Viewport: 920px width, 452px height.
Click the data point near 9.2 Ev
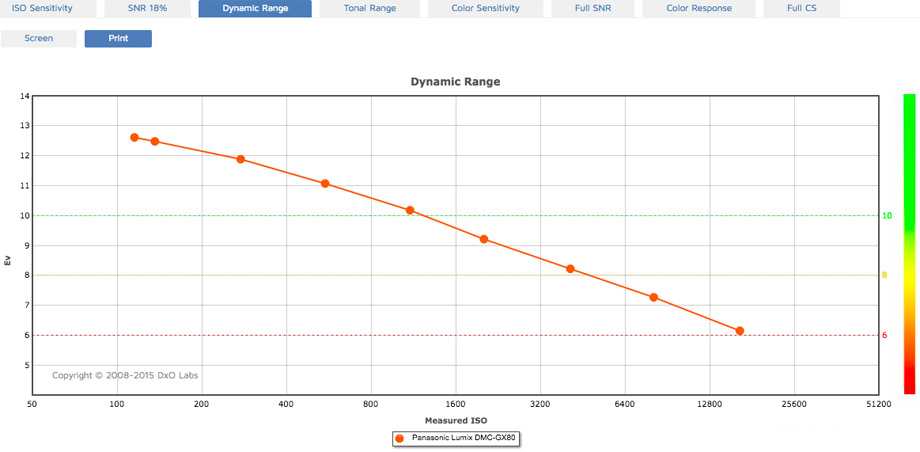tap(484, 239)
